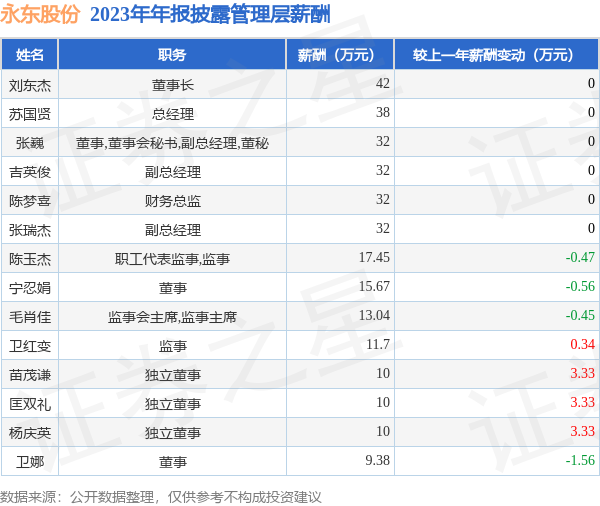Click the name cell 卫红变
Viewport: 600px width, 506px height.
tap(30, 346)
